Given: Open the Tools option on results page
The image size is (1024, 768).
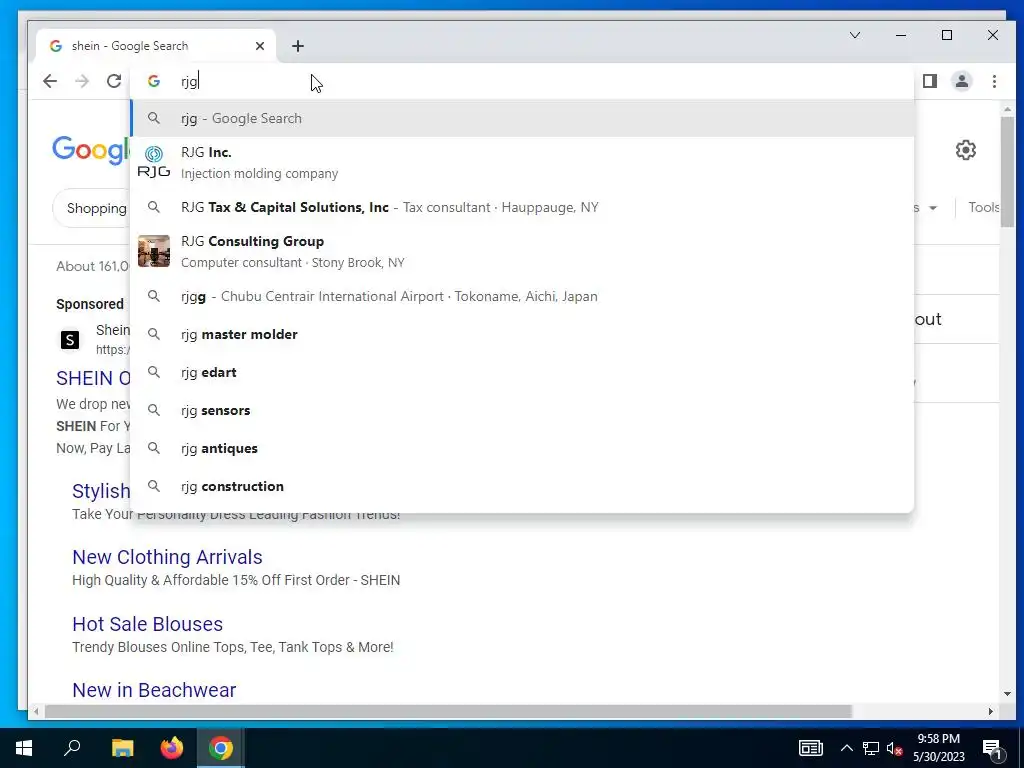Looking at the screenshot, I should click(x=984, y=207).
